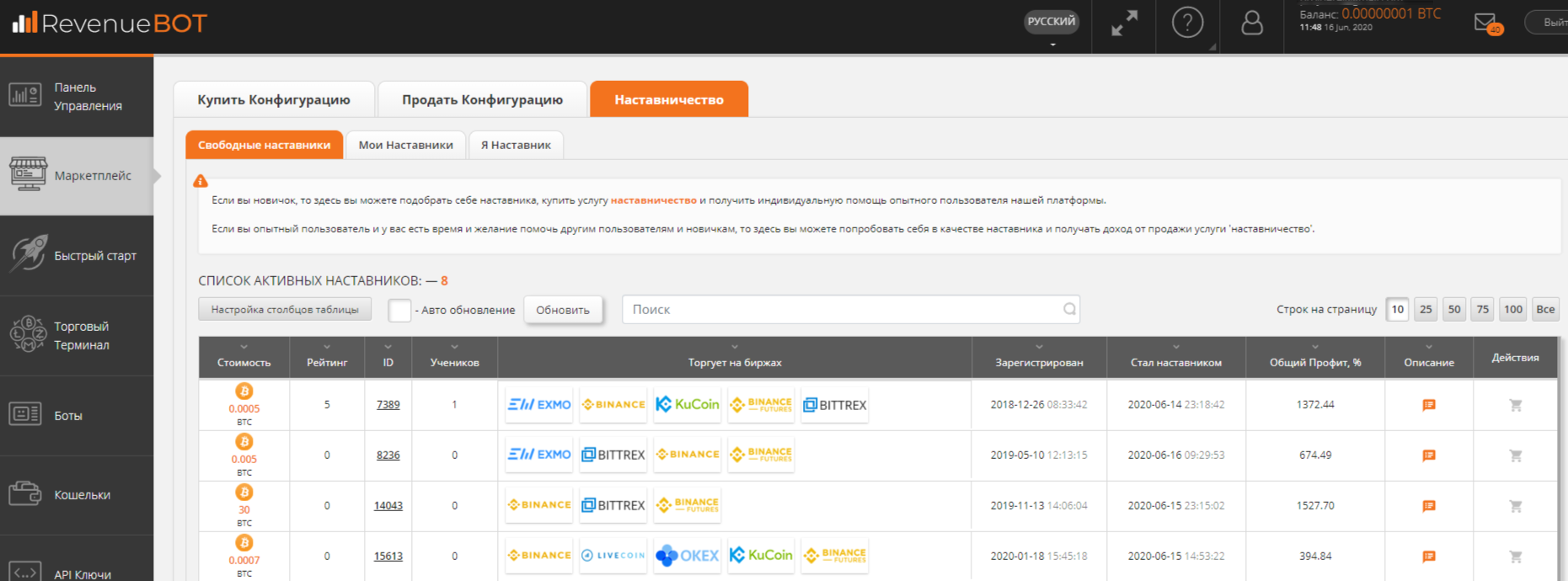This screenshot has width=1568, height=581.
Task: Sort by the Рейтинг column arrow
Action: click(327, 347)
